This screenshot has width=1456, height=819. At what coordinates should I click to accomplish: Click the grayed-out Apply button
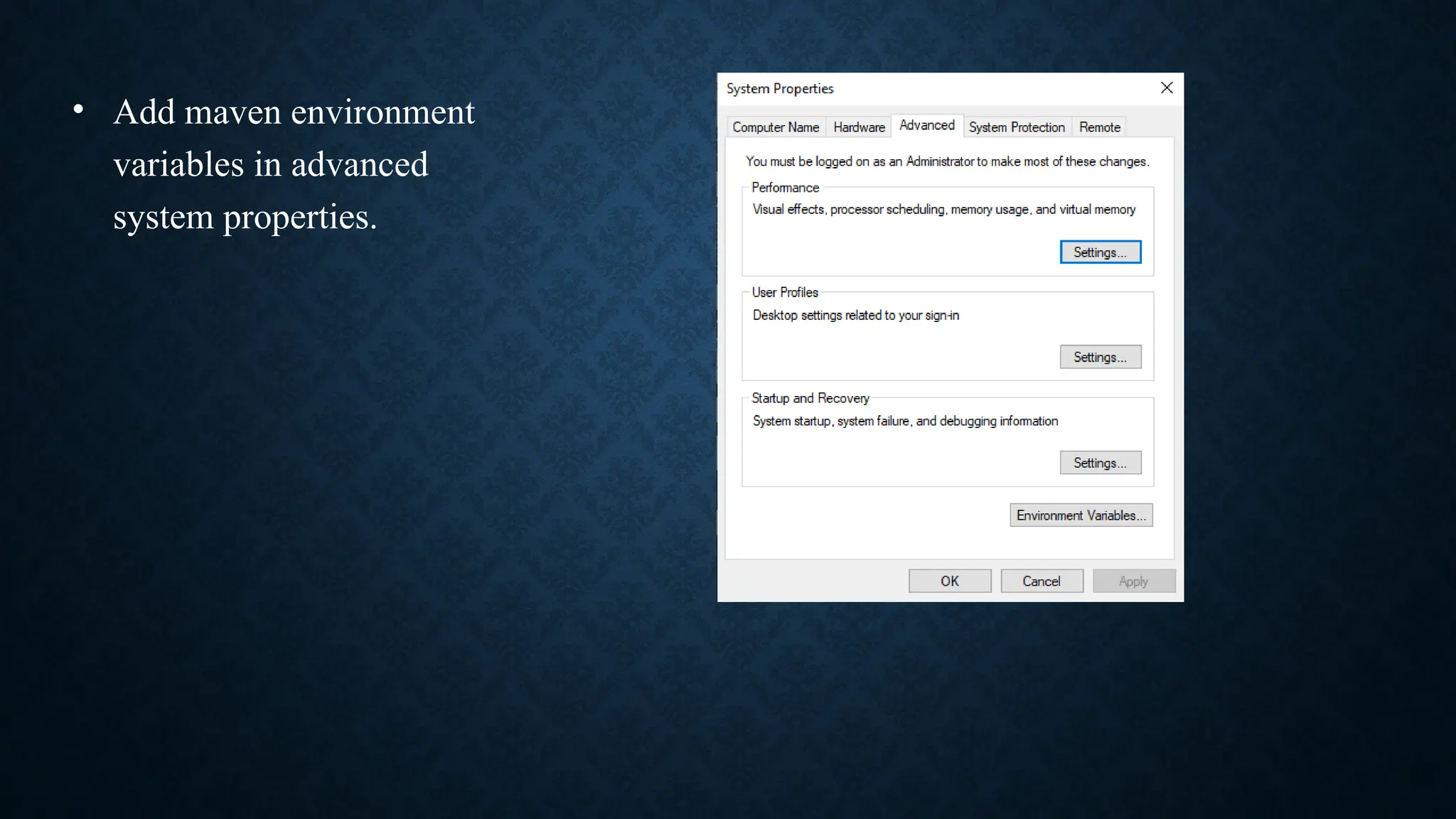click(x=1133, y=581)
